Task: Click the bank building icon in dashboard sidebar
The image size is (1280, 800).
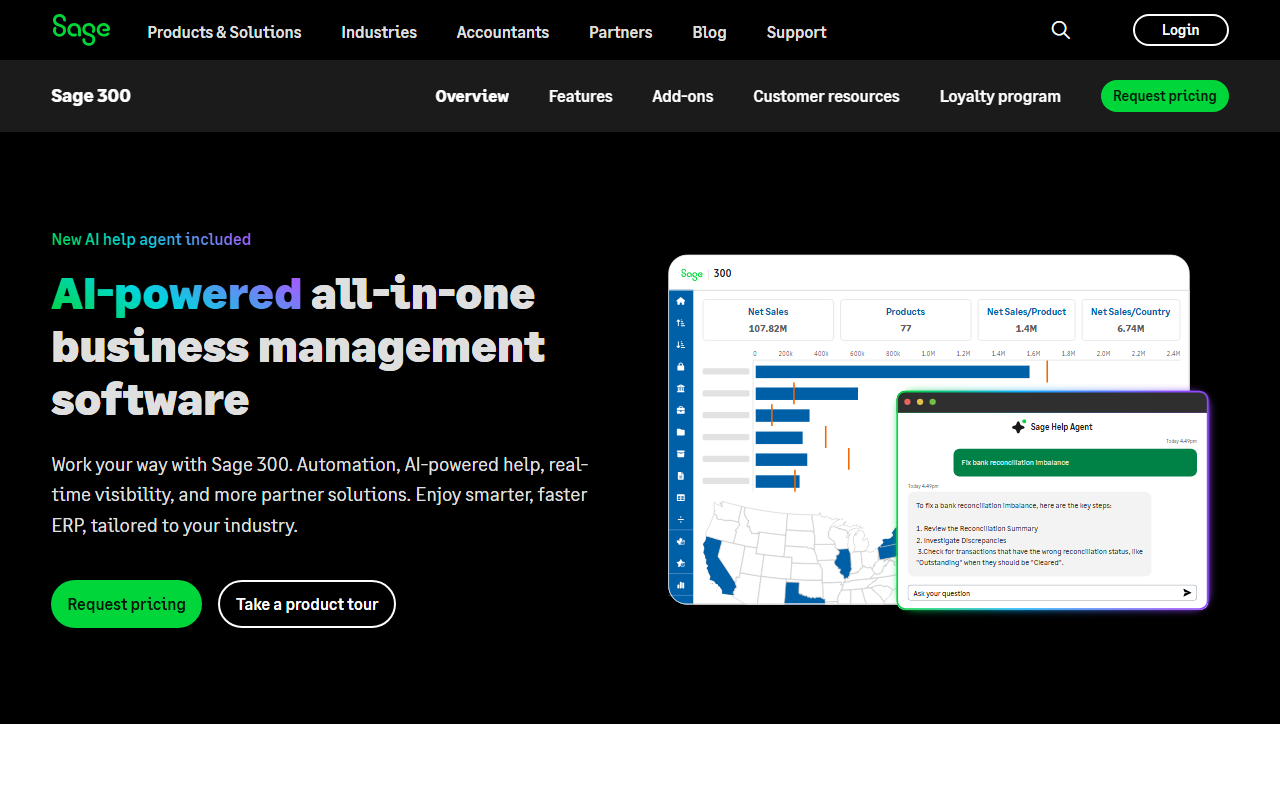Action: pyautogui.click(x=681, y=388)
